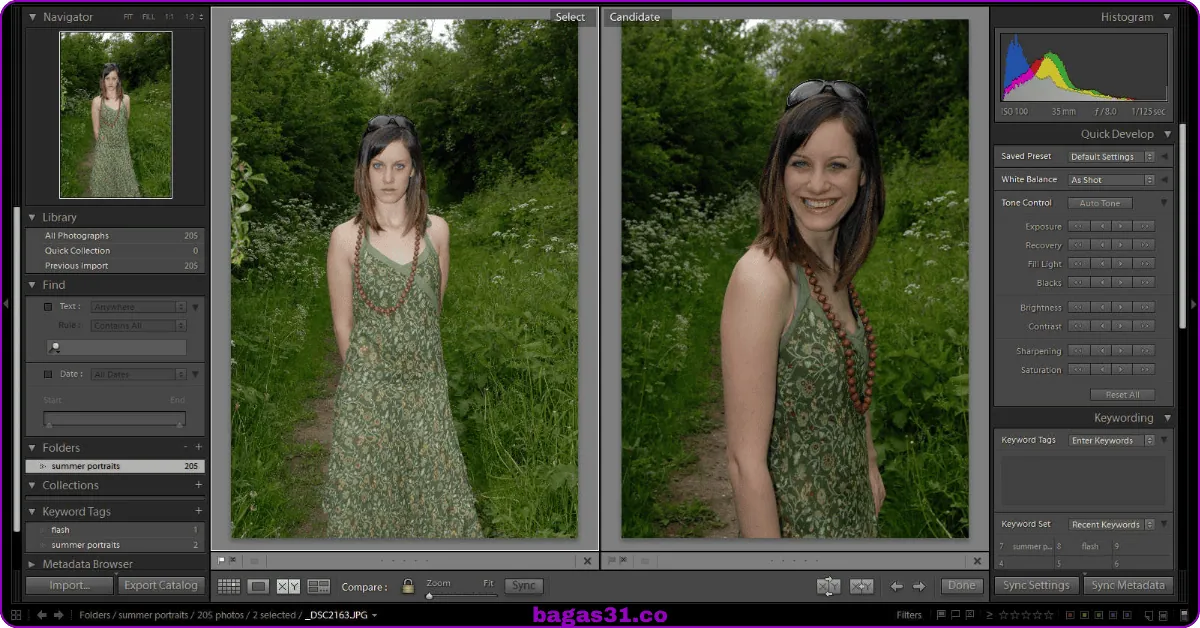This screenshot has width=1200, height=628.
Task: Set flag on Candidate photo
Action: 611,561
